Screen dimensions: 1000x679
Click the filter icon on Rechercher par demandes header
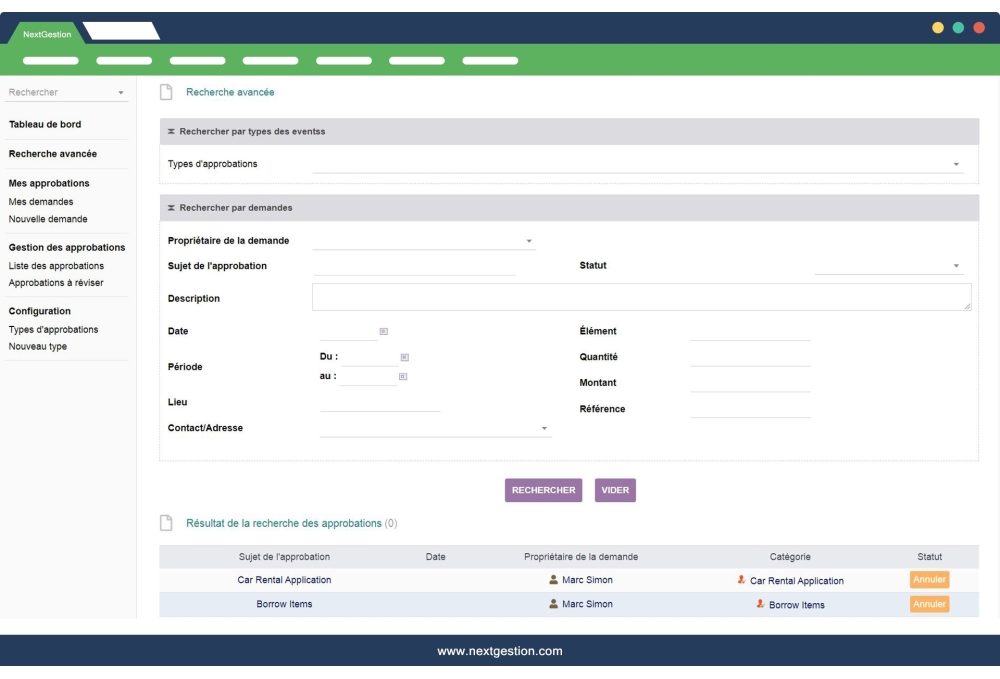[x=172, y=207]
